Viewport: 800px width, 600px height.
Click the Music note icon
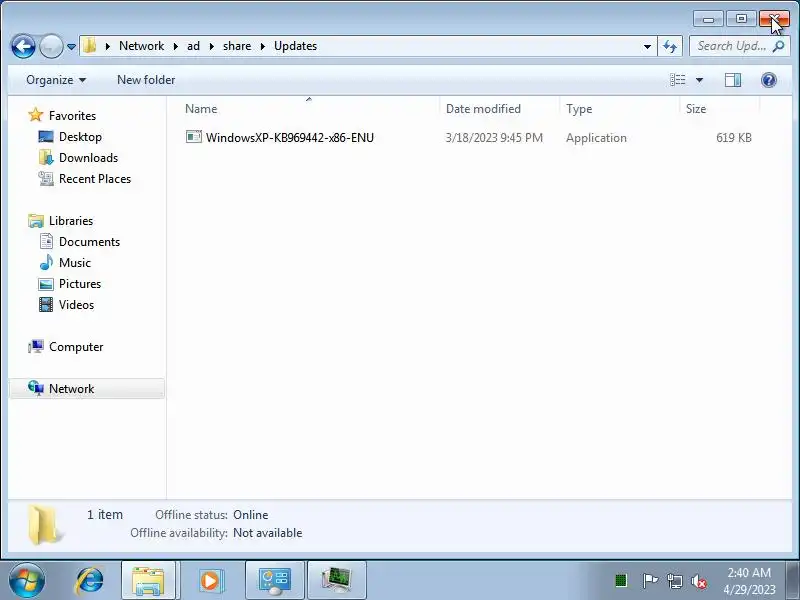click(46, 262)
